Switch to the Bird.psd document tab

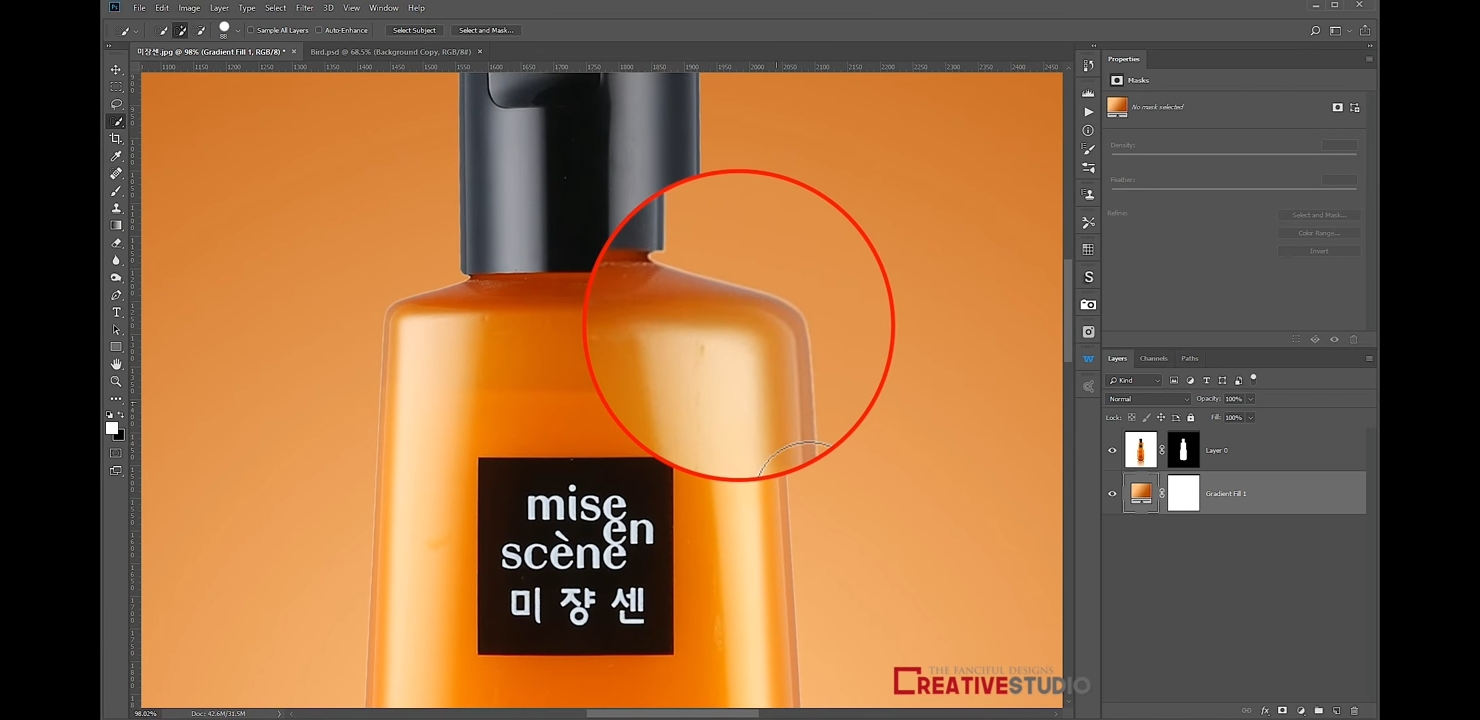390,51
